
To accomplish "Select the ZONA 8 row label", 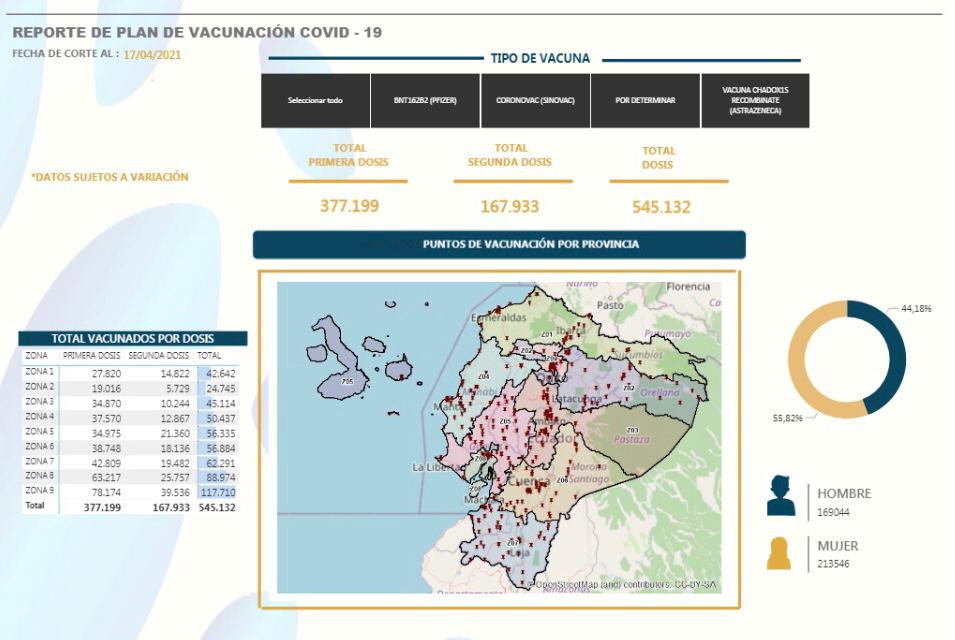I will coord(39,476).
